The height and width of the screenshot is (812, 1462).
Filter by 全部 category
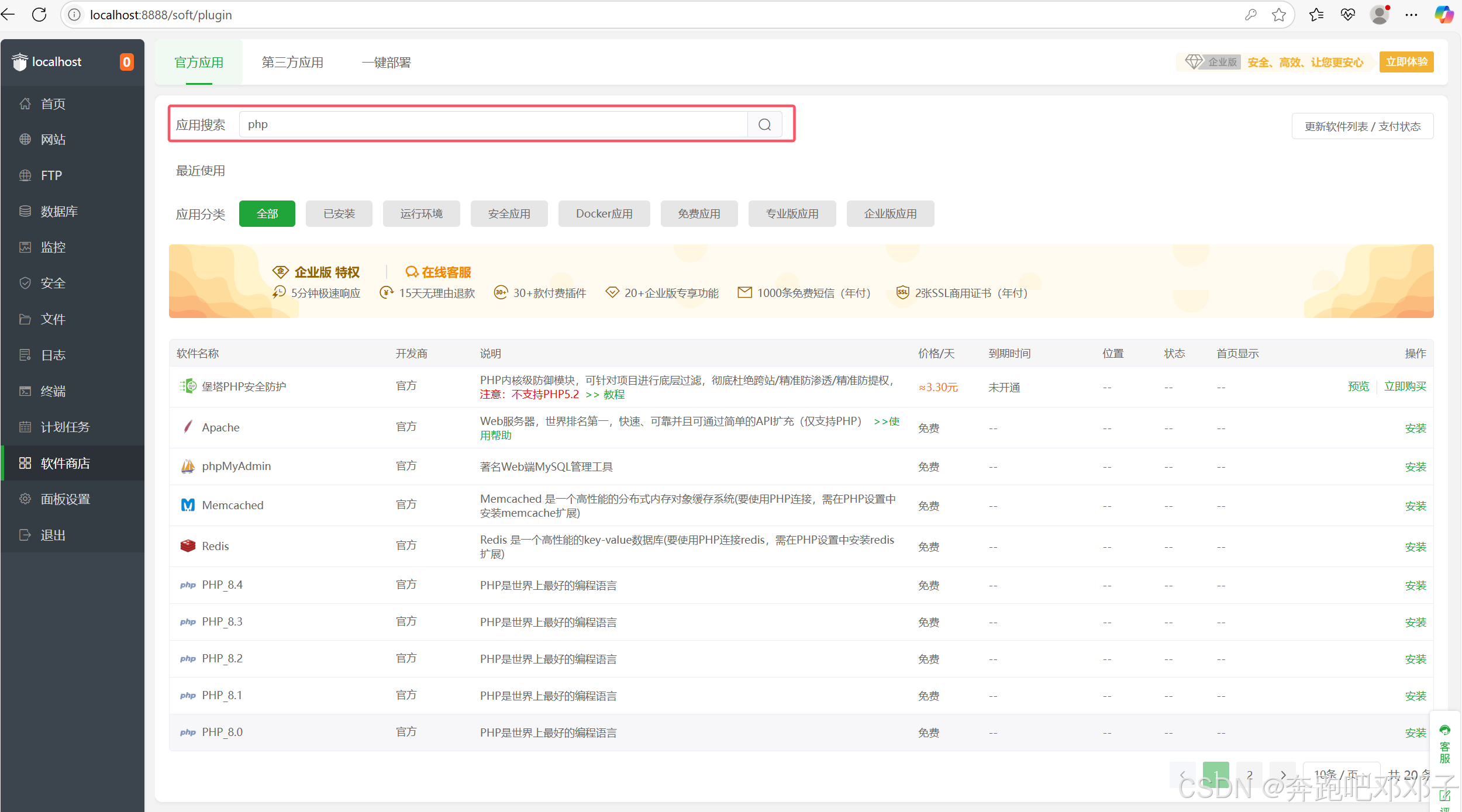pos(267,214)
